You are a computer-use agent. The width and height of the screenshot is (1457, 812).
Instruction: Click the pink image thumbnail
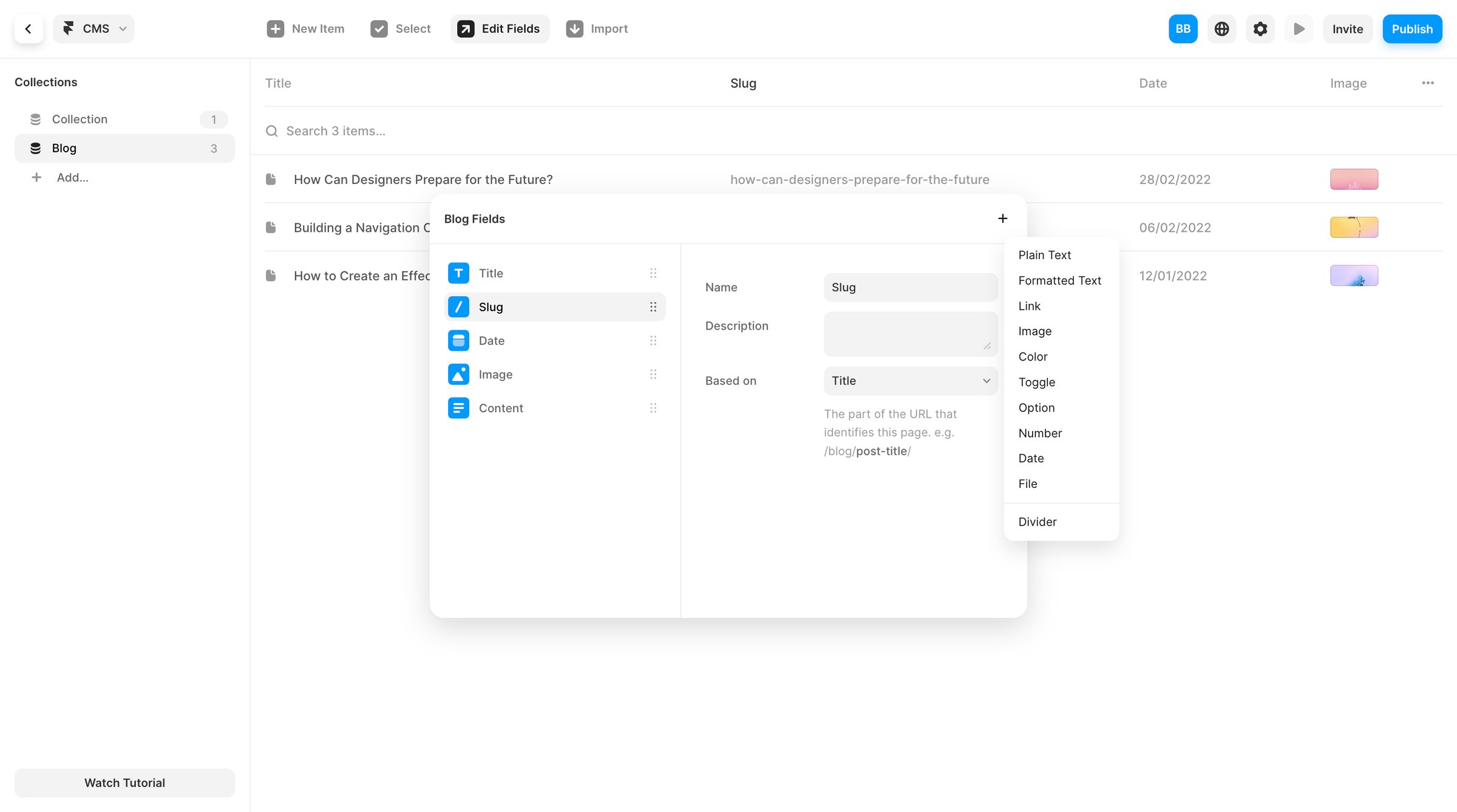(1354, 179)
